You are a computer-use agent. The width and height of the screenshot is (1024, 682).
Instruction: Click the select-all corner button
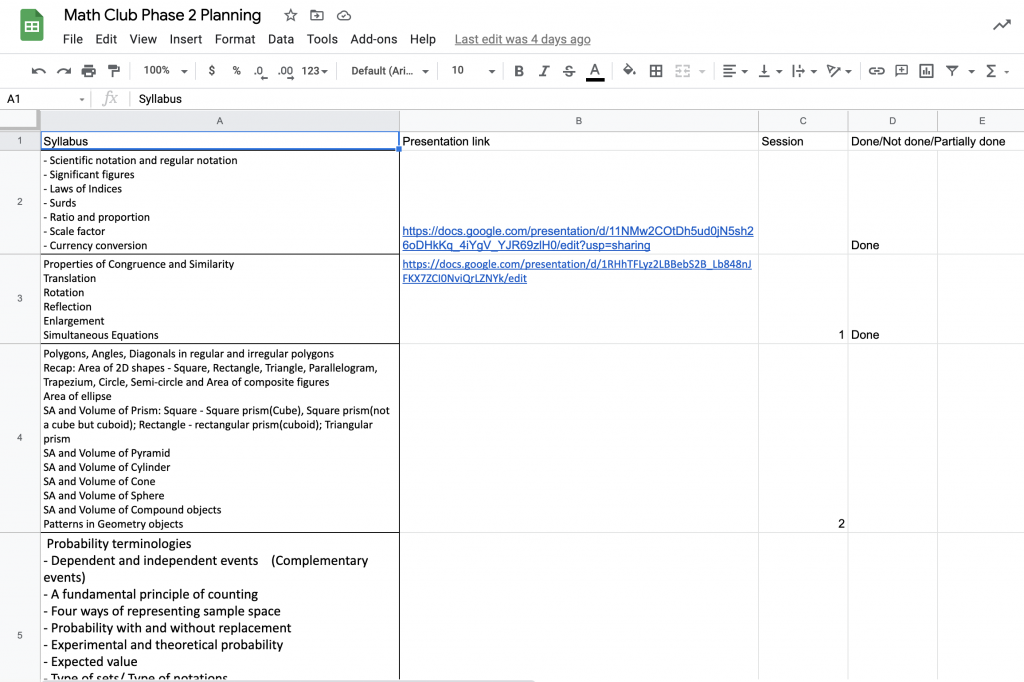pyautogui.click(x=20, y=121)
